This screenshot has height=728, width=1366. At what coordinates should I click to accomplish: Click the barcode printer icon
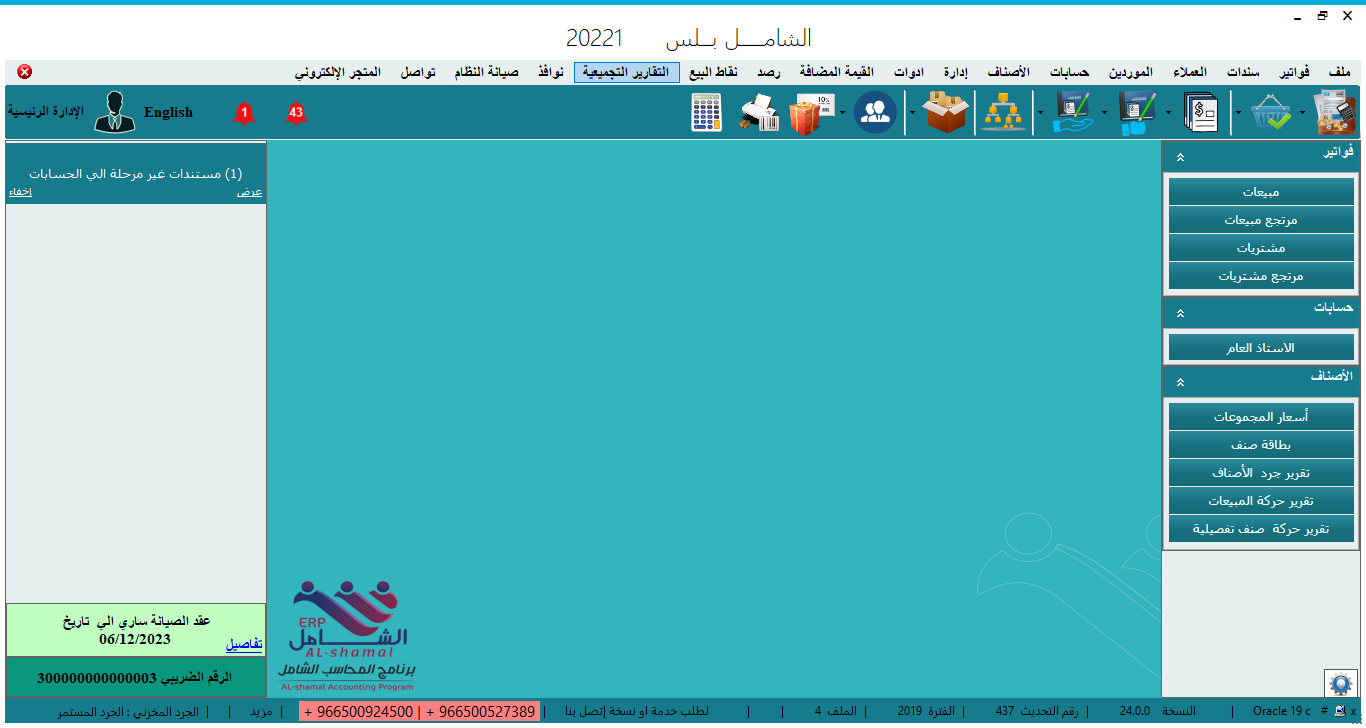click(x=758, y=113)
